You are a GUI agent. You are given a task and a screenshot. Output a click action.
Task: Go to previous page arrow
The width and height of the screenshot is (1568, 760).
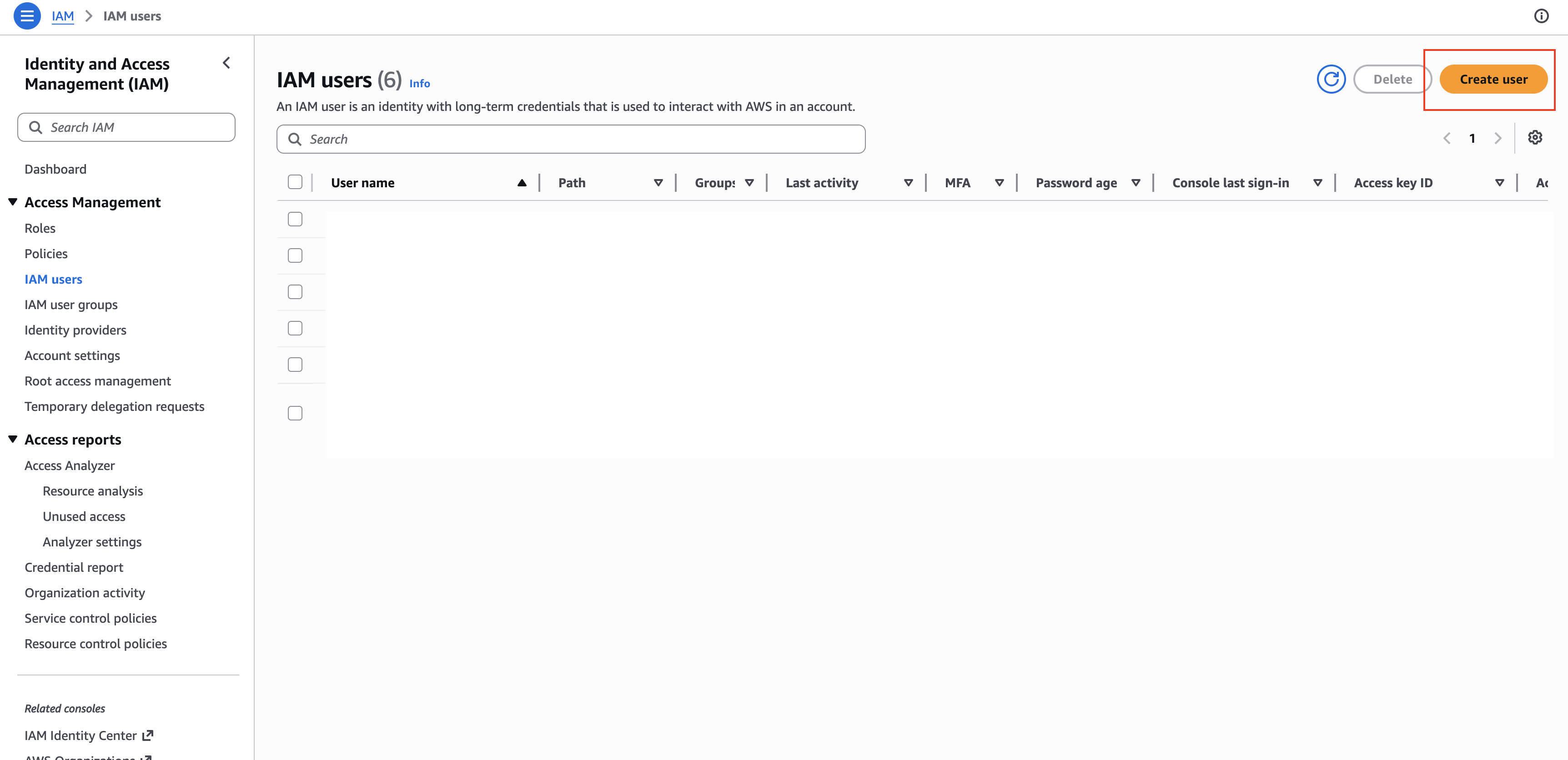(x=1447, y=138)
